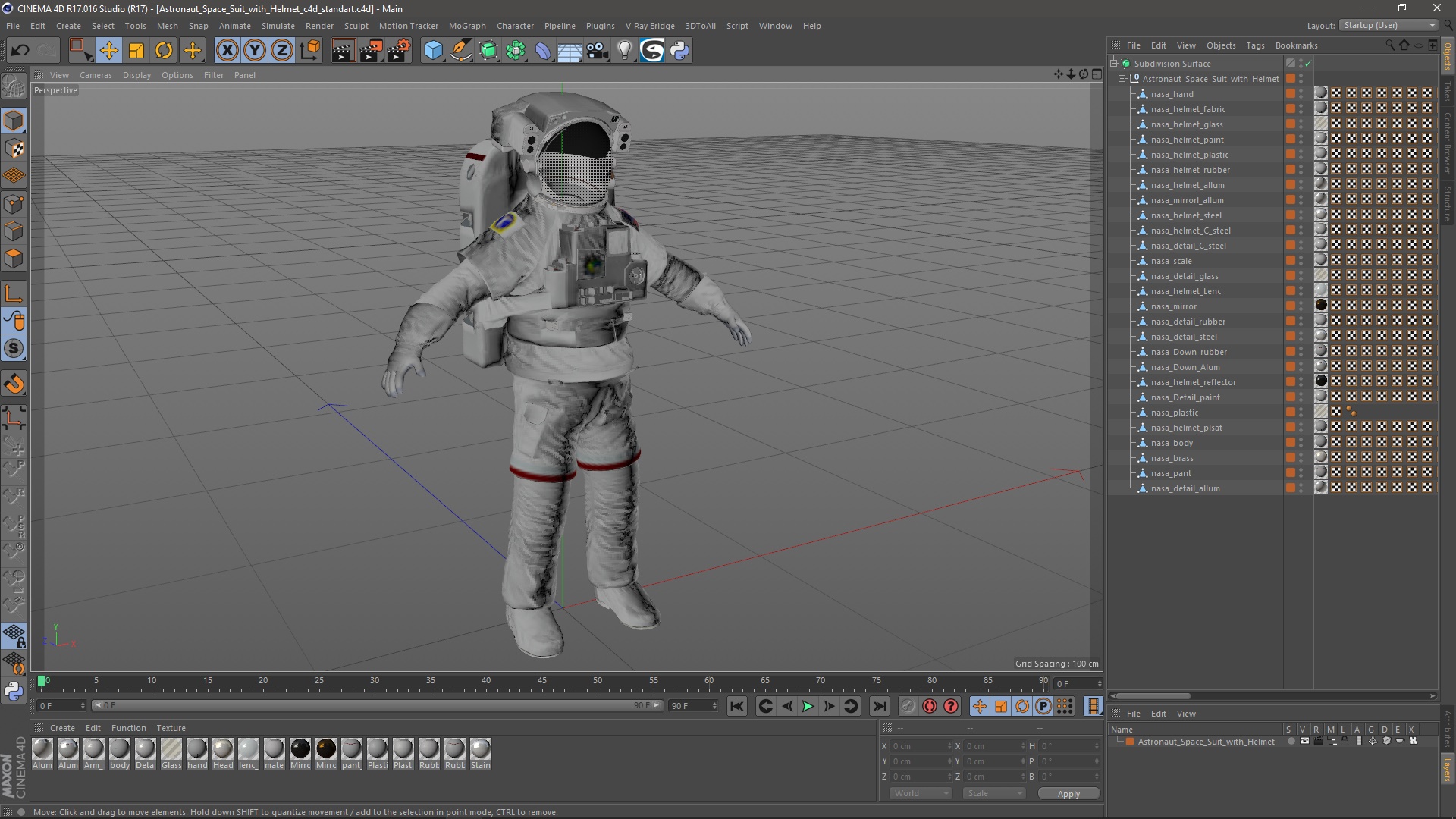Click frame 45 on the timeline ruler
This screenshot has height=819, width=1456.
(x=541, y=681)
